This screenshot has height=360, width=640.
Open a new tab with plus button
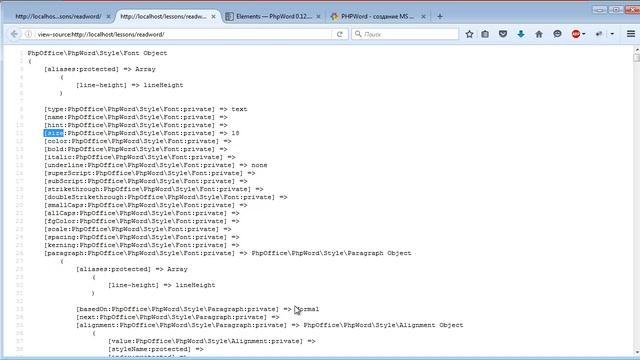coord(440,16)
